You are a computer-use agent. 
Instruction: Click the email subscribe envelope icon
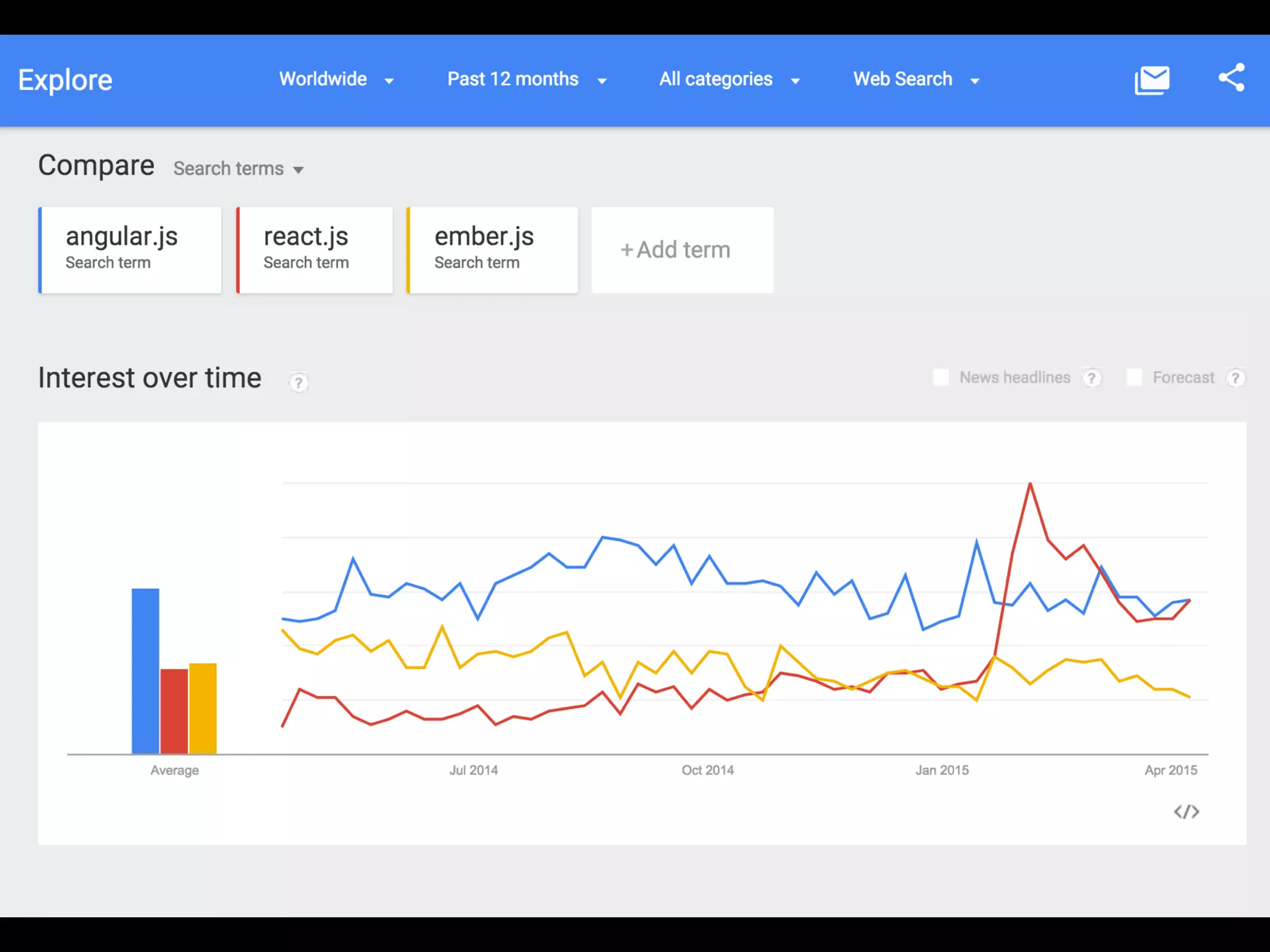(1152, 80)
